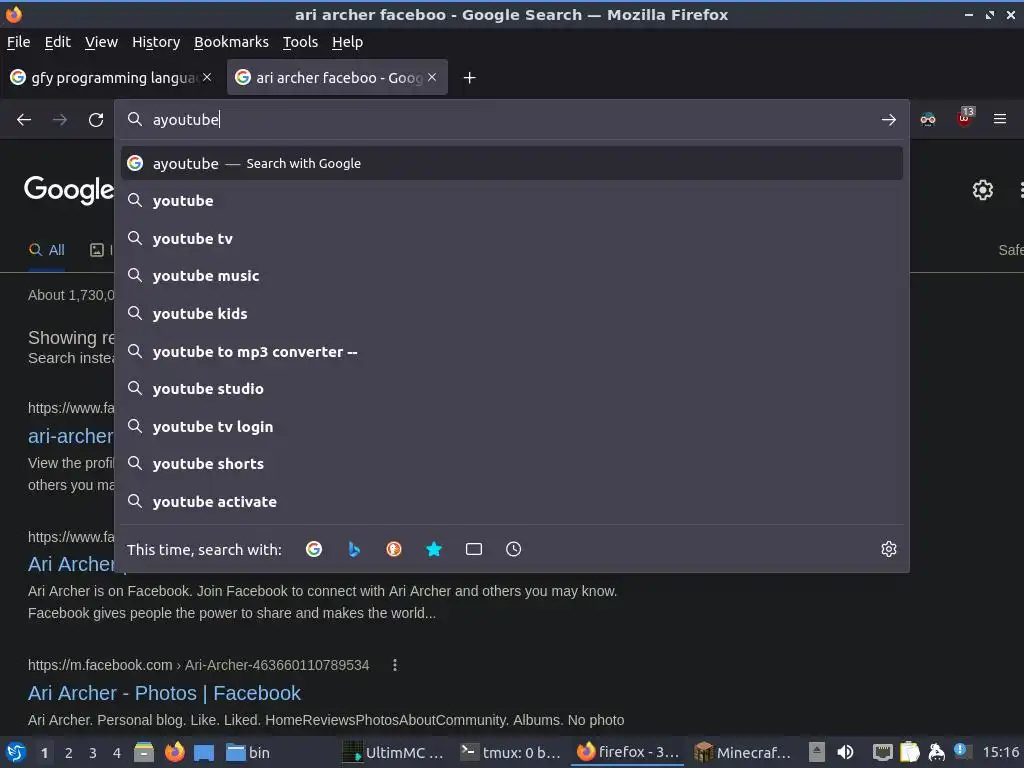Pick the 'youtube music' suggestion

tap(511, 276)
